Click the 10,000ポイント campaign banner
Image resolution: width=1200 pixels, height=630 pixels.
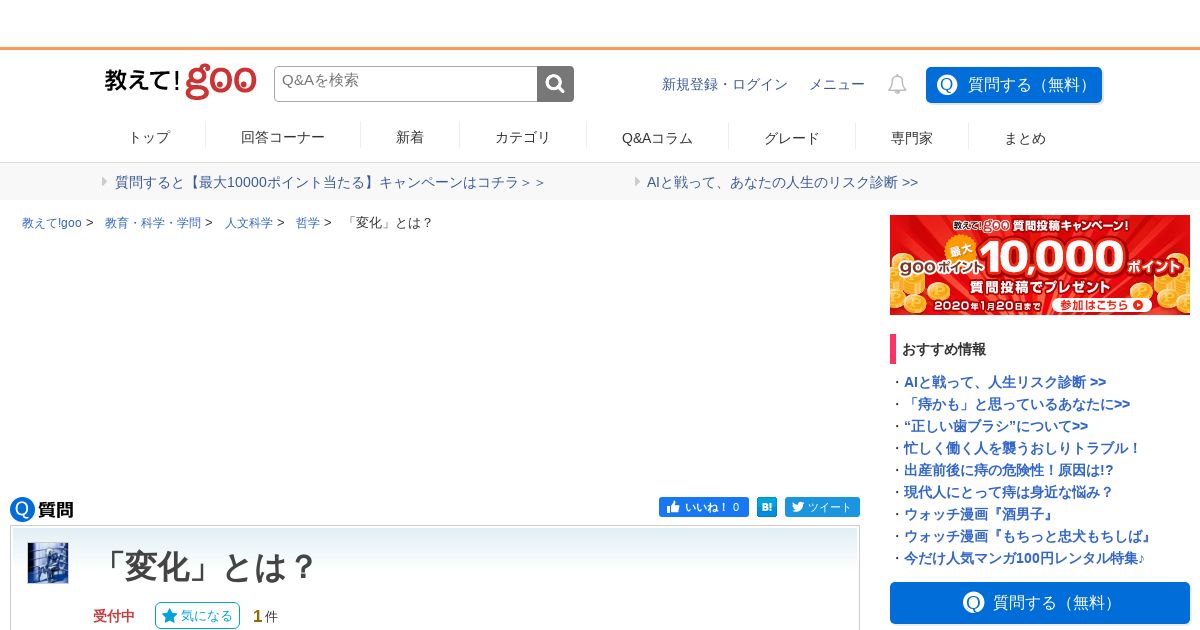point(1040,265)
